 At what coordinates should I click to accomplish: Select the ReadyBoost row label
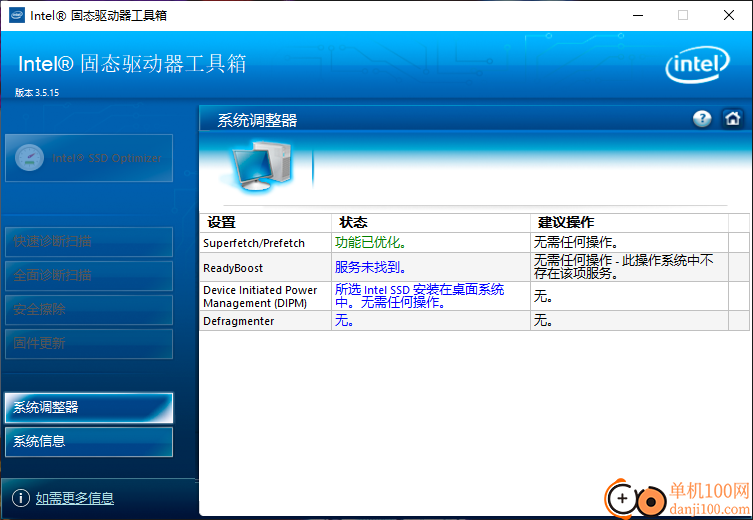click(233, 268)
